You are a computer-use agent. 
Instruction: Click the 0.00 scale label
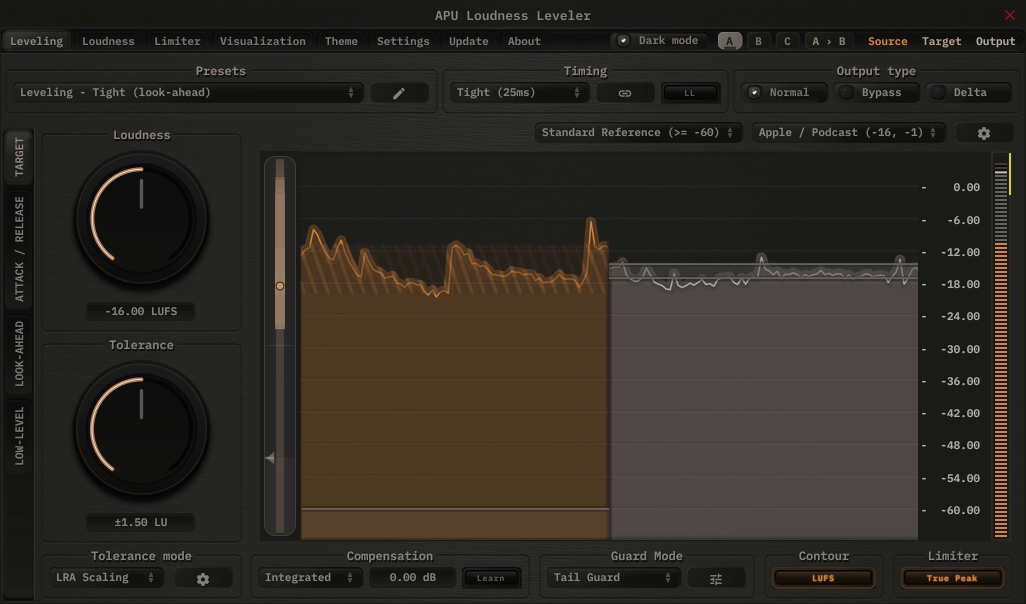[x=966, y=188]
